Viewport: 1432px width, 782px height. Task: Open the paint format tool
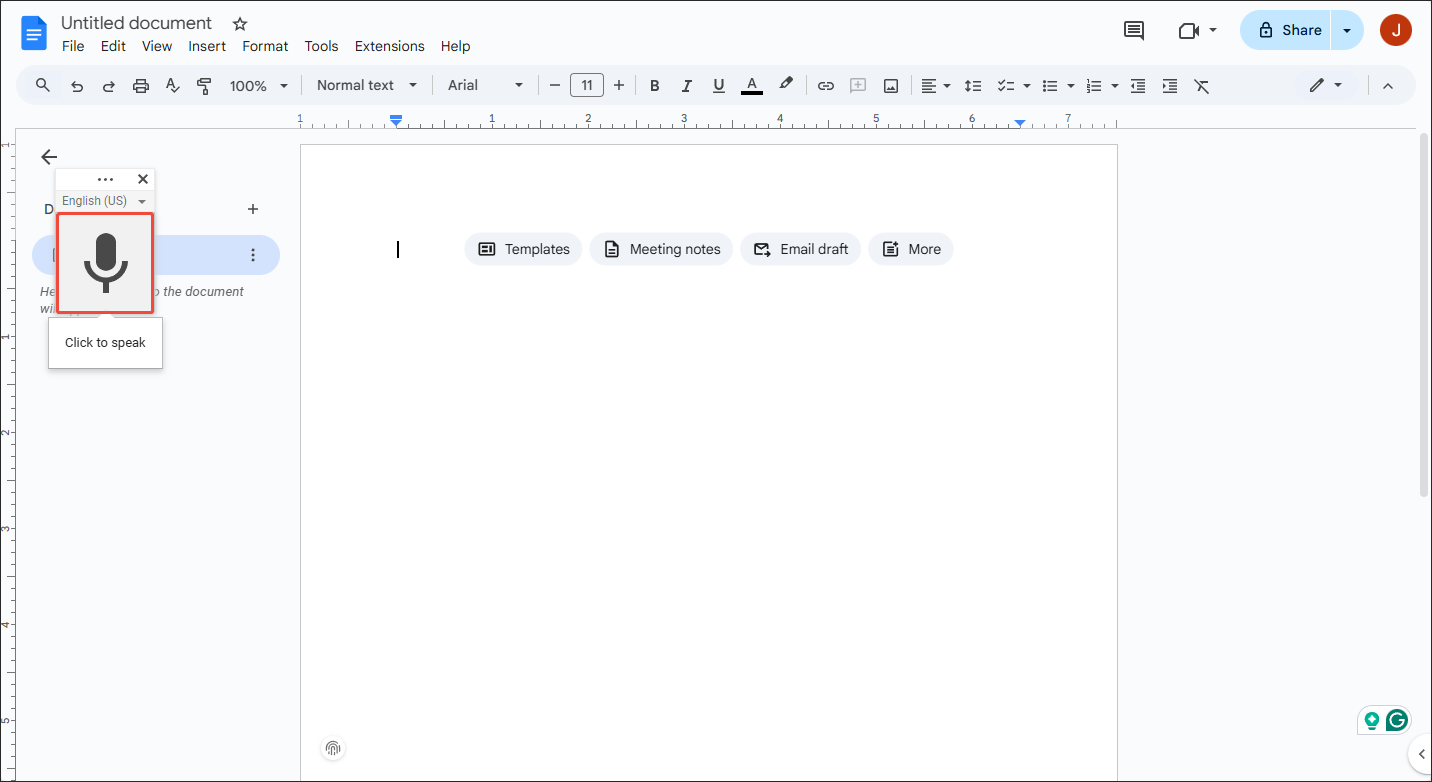204,85
